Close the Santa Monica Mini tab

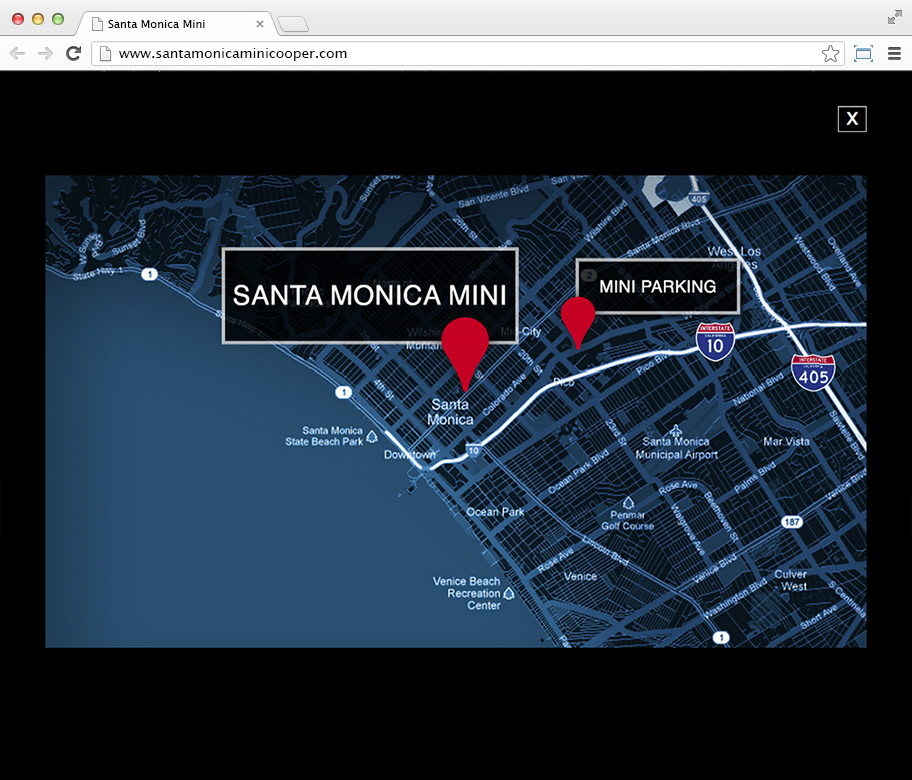click(x=259, y=24)
